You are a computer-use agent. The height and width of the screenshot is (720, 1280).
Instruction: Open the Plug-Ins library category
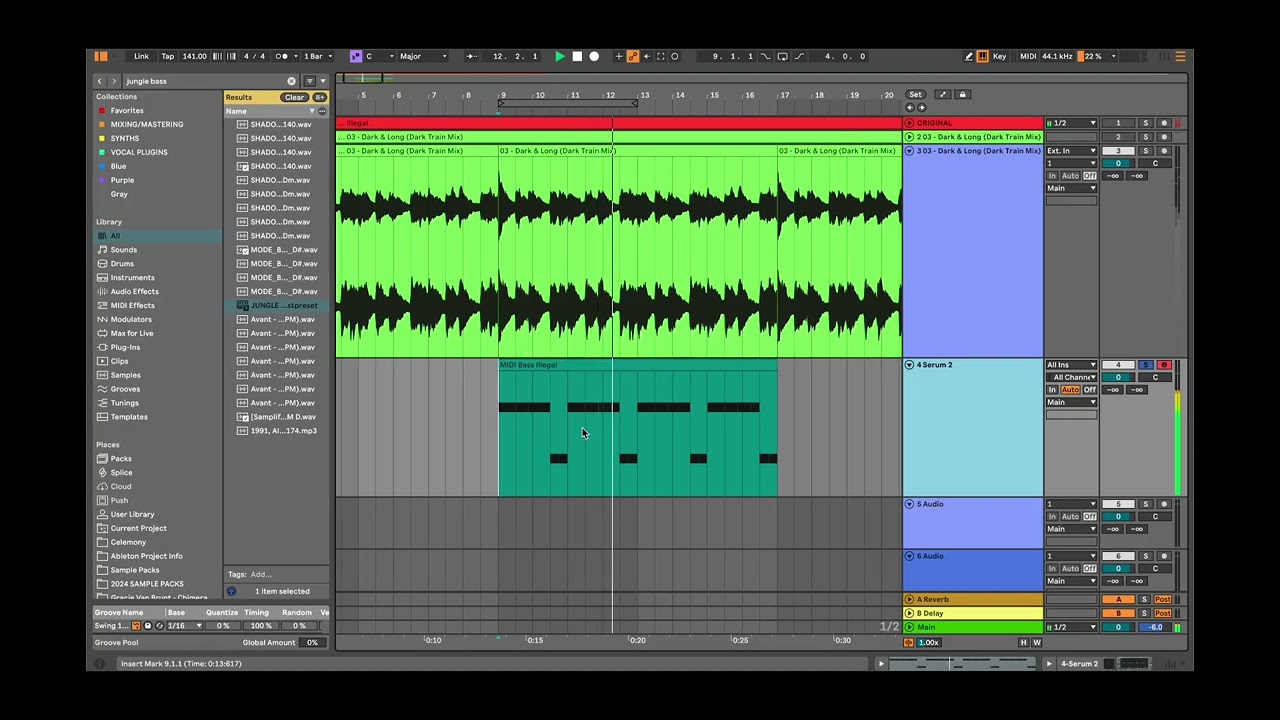(126, 348)
